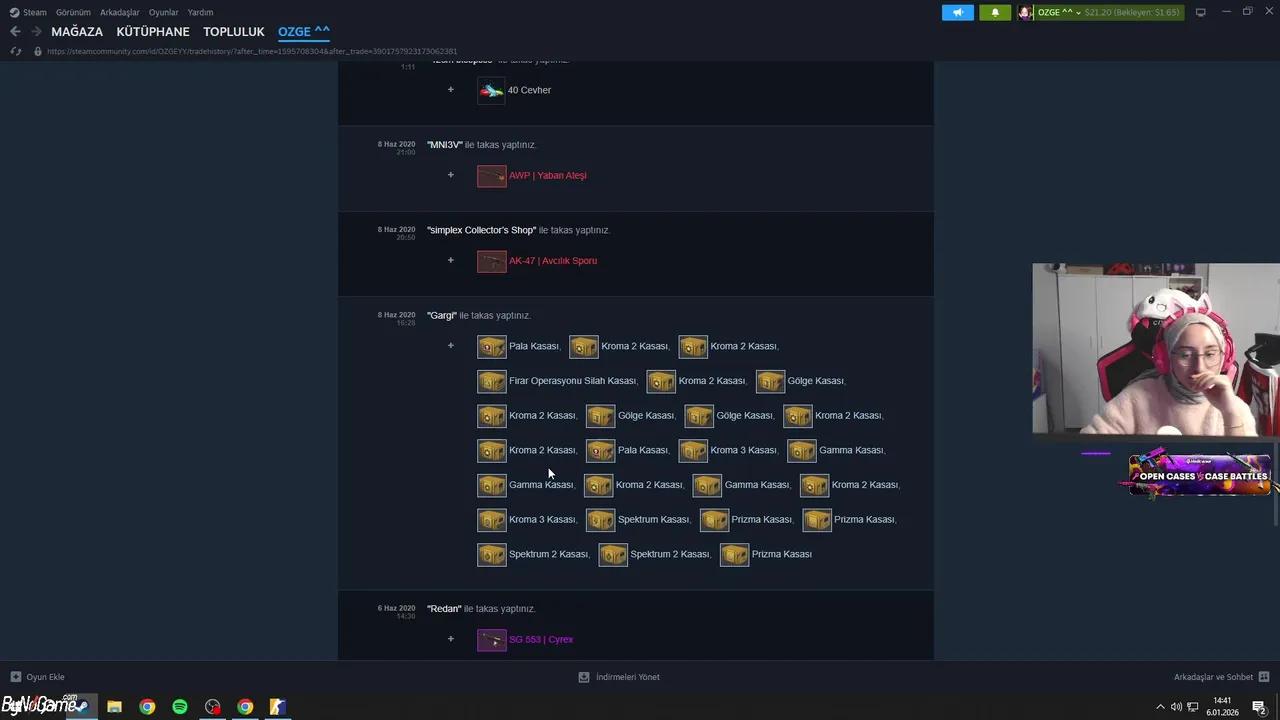Screen dimensions: 1280x720
Task: Click the Spektrum Kasası case icon
Action: pyautogui.click(x=600, y=520)
